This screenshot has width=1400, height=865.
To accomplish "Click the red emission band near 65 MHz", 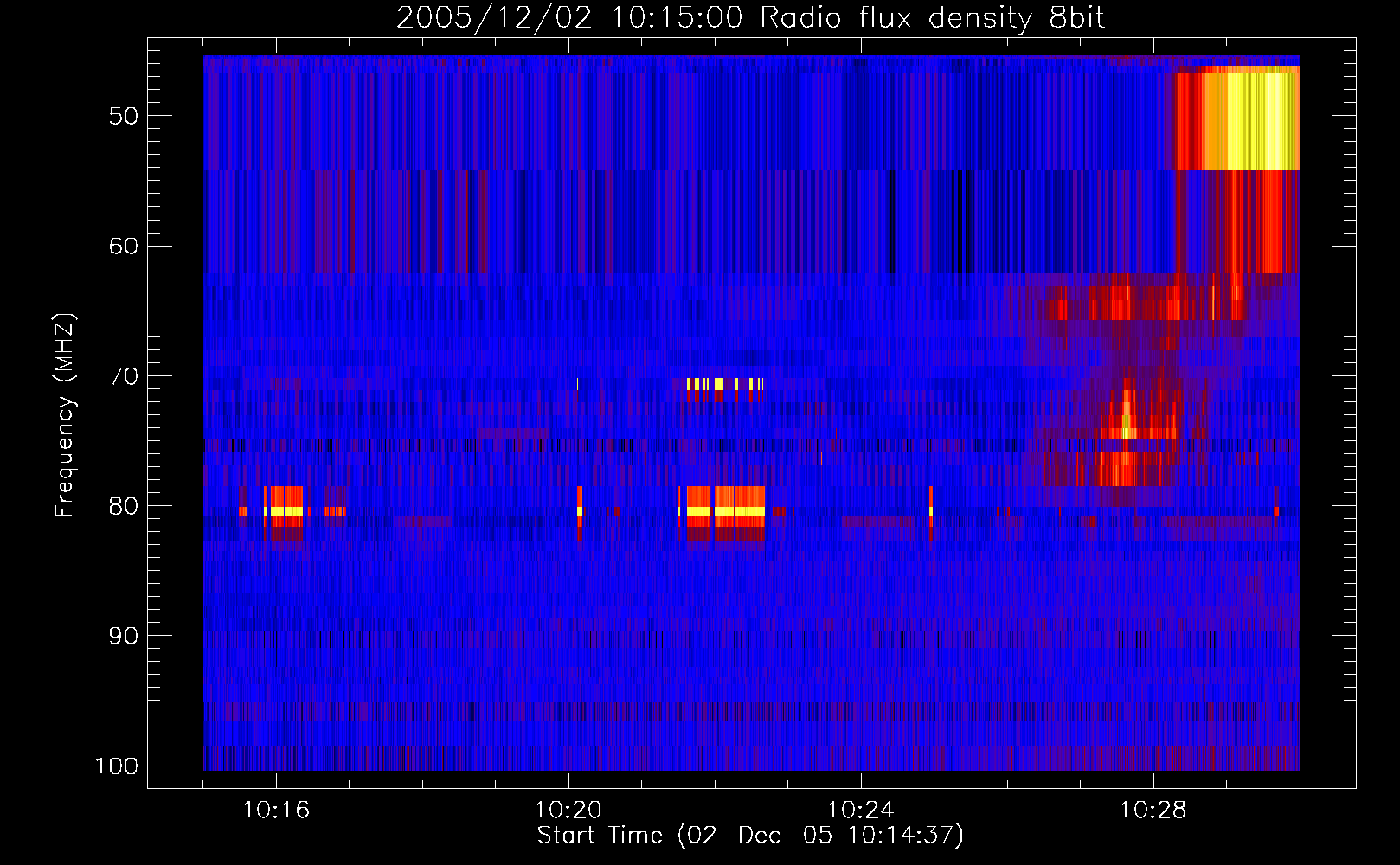I will (1145, 304).
